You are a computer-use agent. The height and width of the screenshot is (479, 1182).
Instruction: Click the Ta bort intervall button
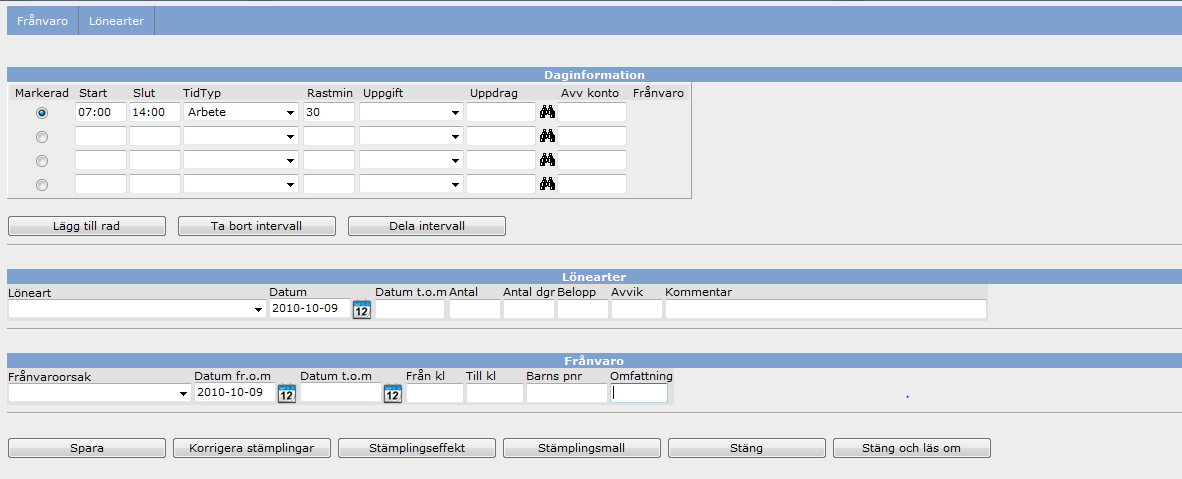click(x=256, y=226)
